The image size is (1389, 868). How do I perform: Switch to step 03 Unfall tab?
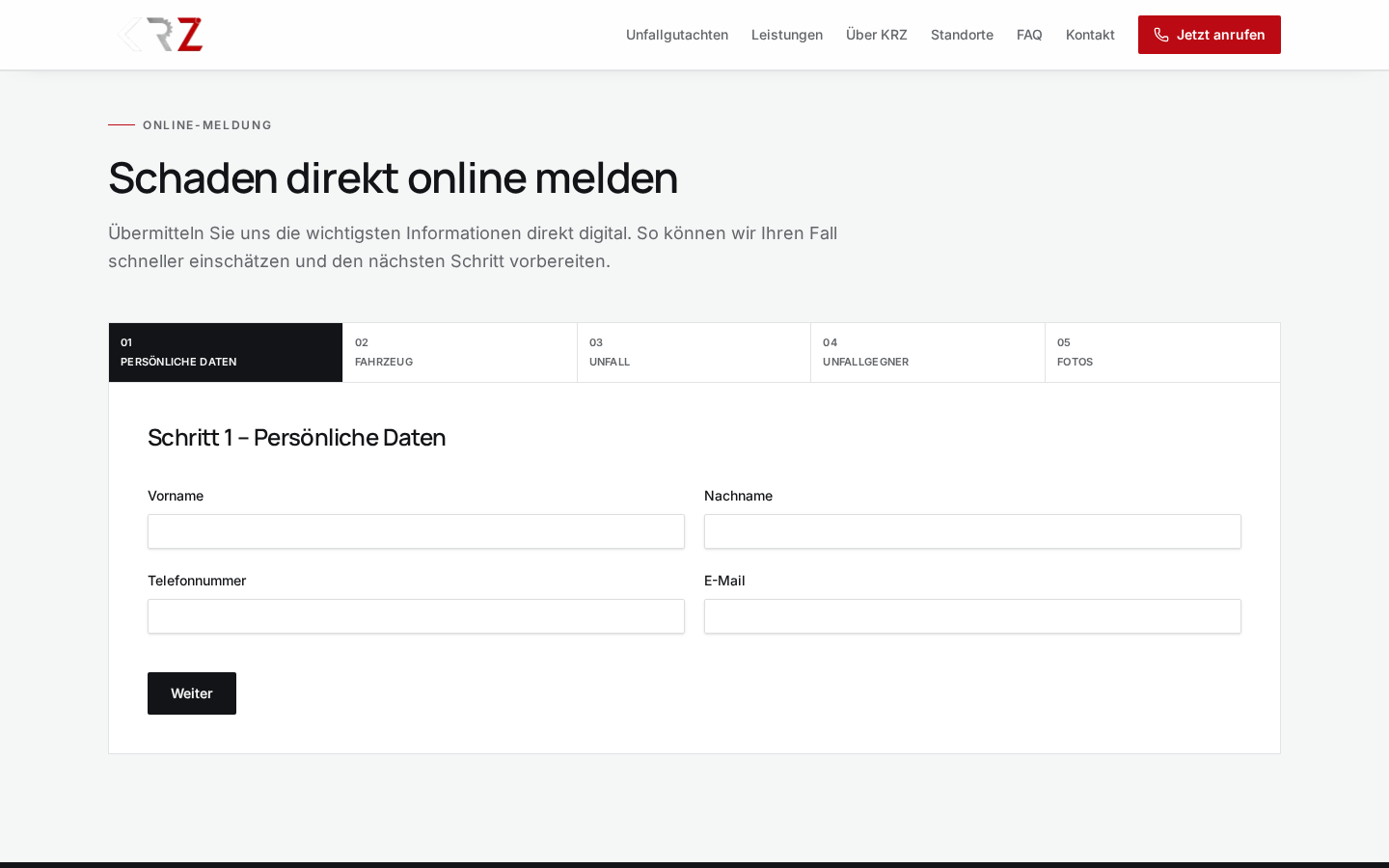pyautogui.click(x=694, y=352)
